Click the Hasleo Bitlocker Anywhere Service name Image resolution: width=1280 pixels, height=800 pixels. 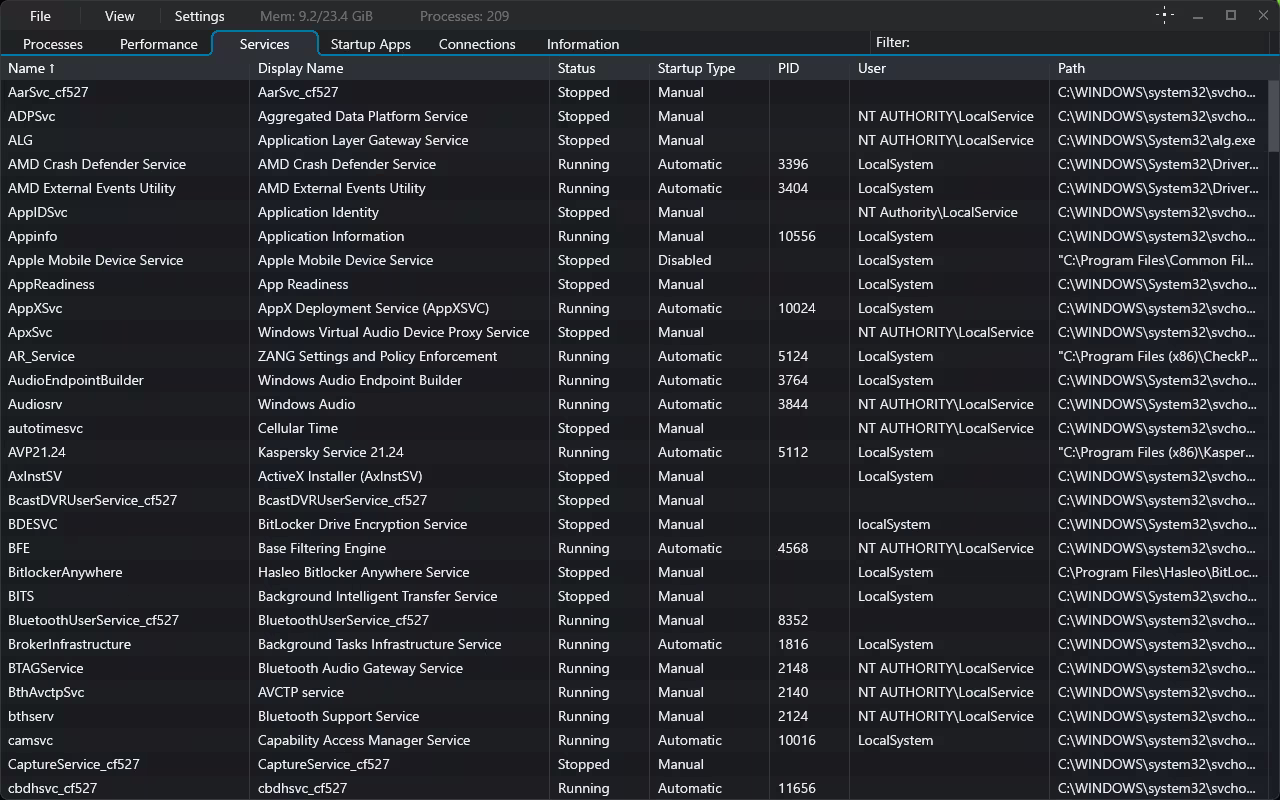[x=364, y=572]
